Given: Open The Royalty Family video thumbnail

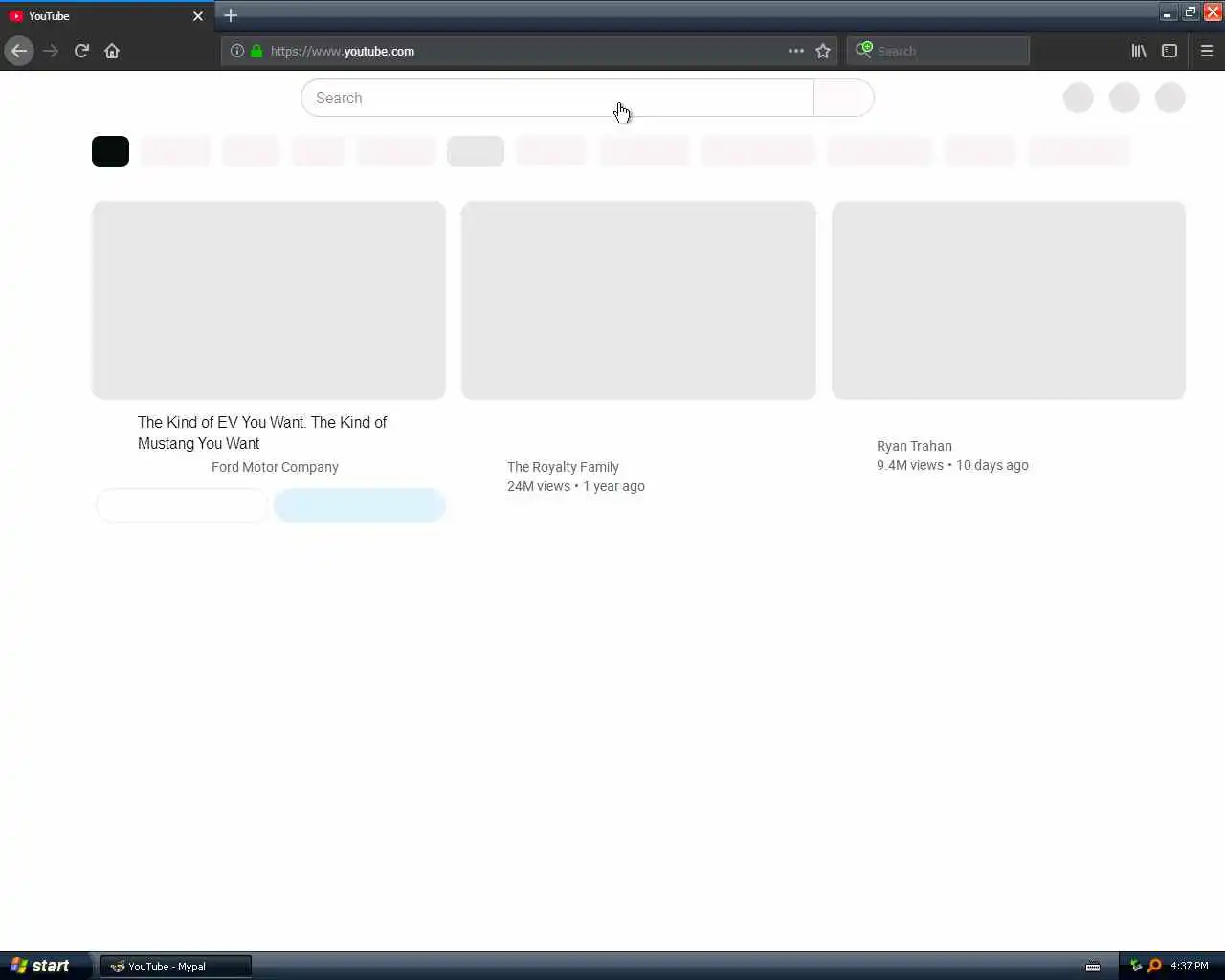Looking at the screenshot, I should pyautogui.click(x=638, y=300).
